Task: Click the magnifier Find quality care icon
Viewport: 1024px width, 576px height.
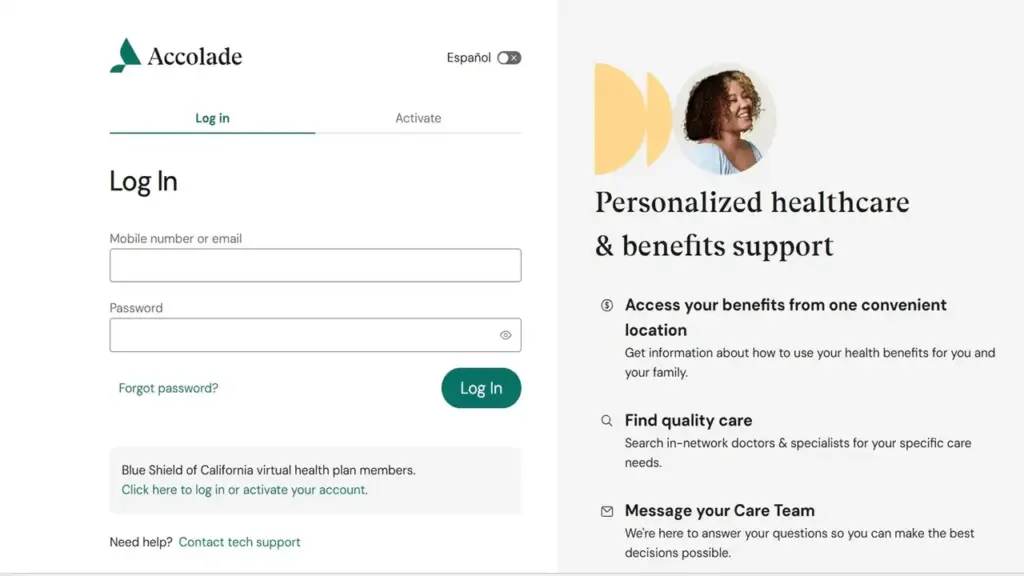Action: 607,421
